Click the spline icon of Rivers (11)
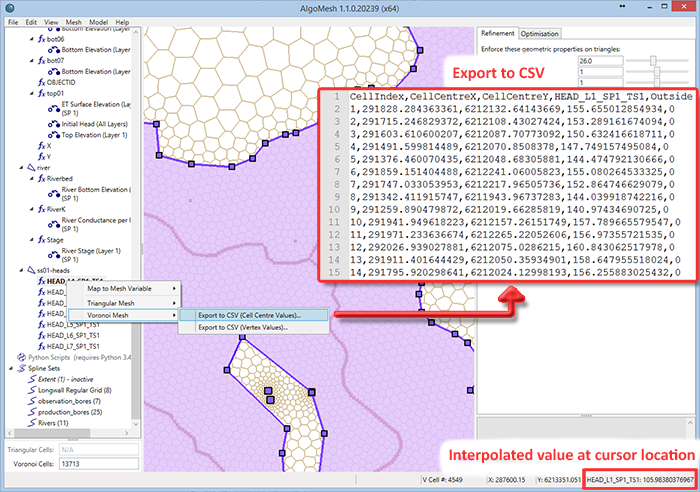This screenshot has height=492, width=700. pos(32,423)
